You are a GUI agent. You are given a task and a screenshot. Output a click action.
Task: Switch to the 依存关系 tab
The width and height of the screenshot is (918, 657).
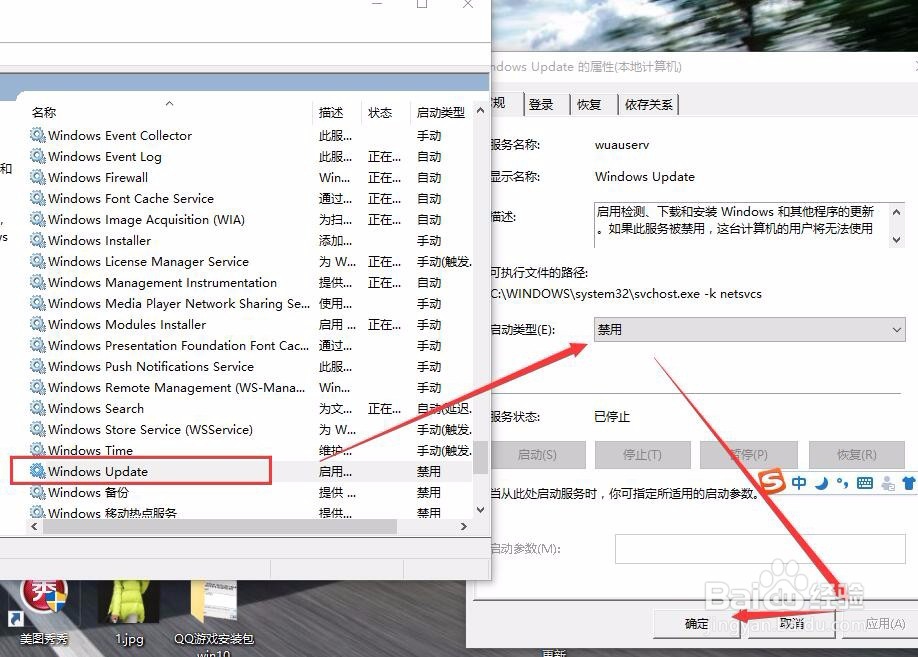(649, 104)
